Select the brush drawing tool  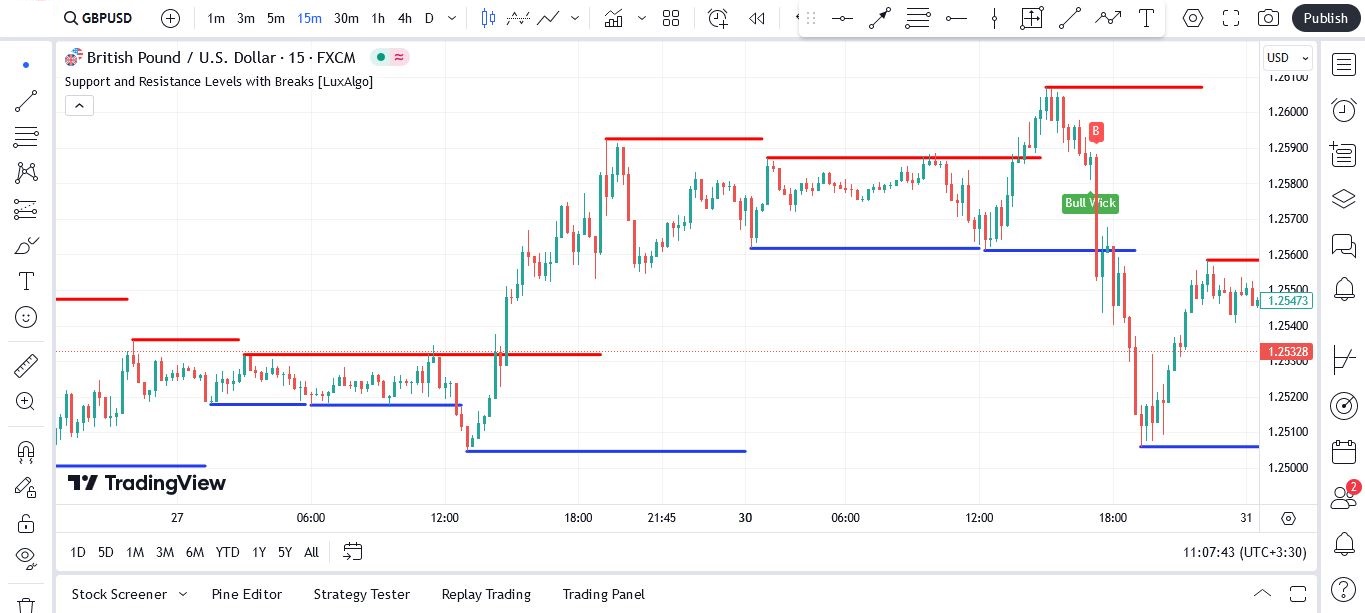(26, 245)
